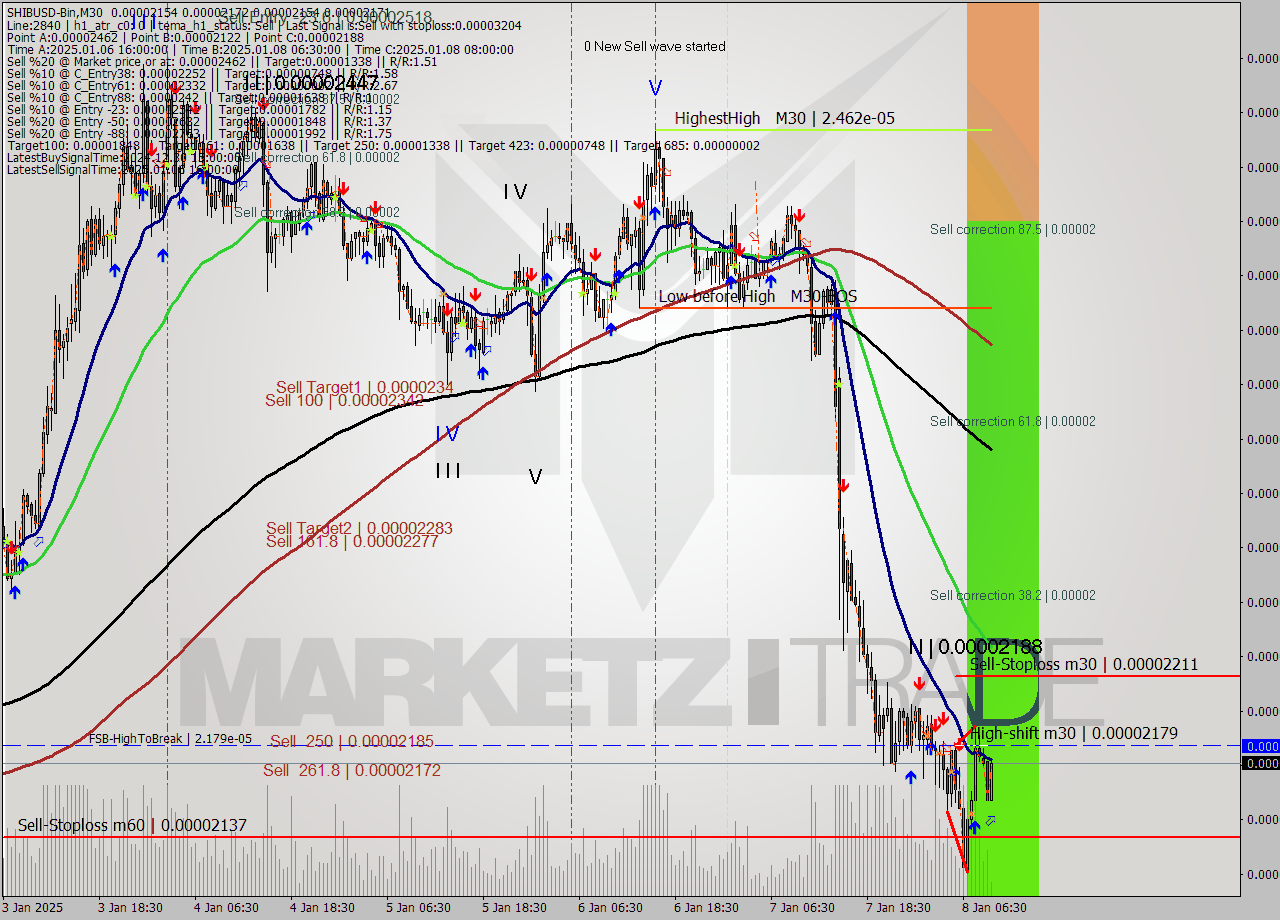This screenshot has width=1280, height=920.
Task: Click the 7 Jan 06:30 time axis label
Action: [x=802, y=907]
